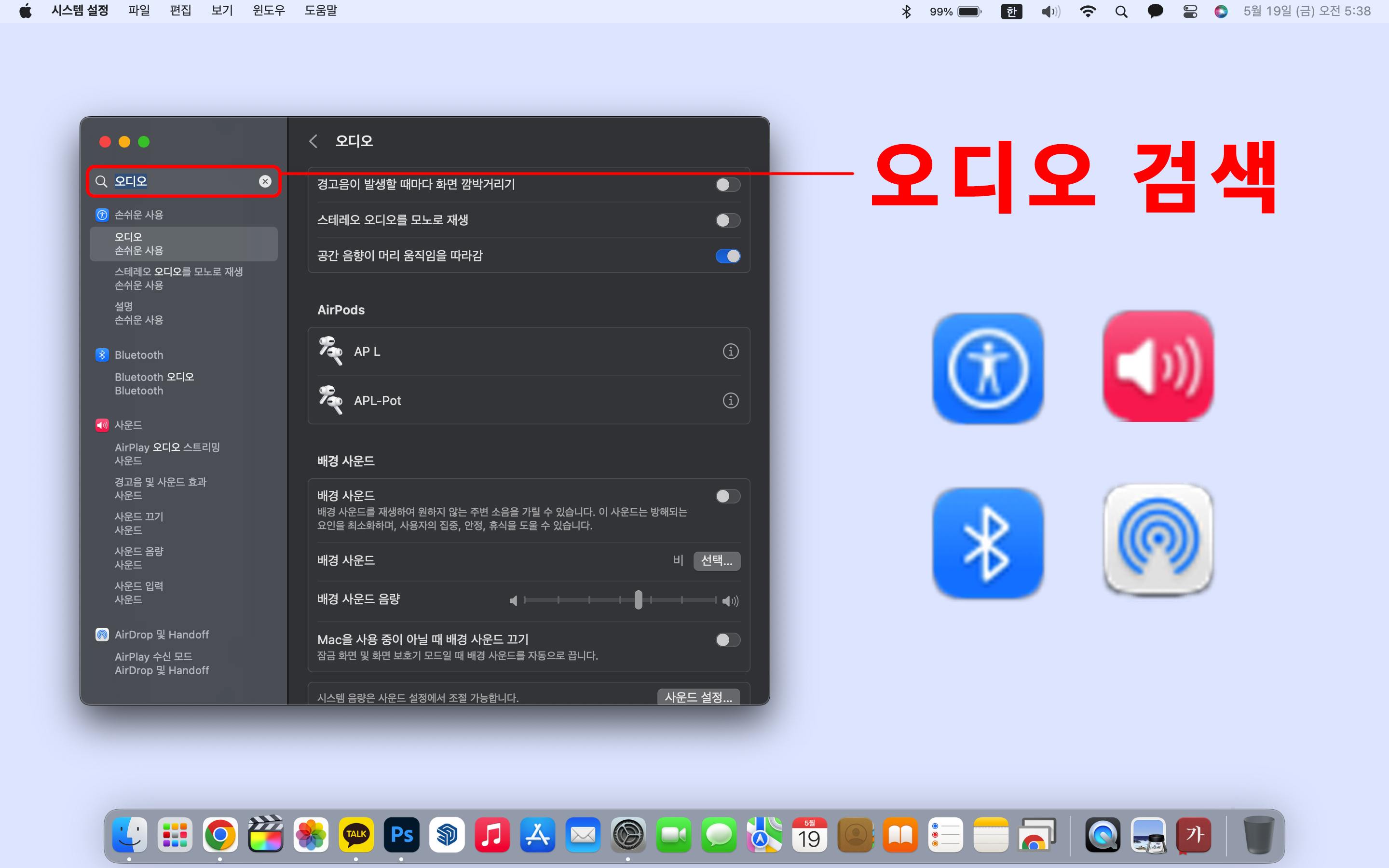Viewport: 1389px width, 868px height.
Task: Click the 선택... button for 배경 사운드
Action: pos(716,560)
